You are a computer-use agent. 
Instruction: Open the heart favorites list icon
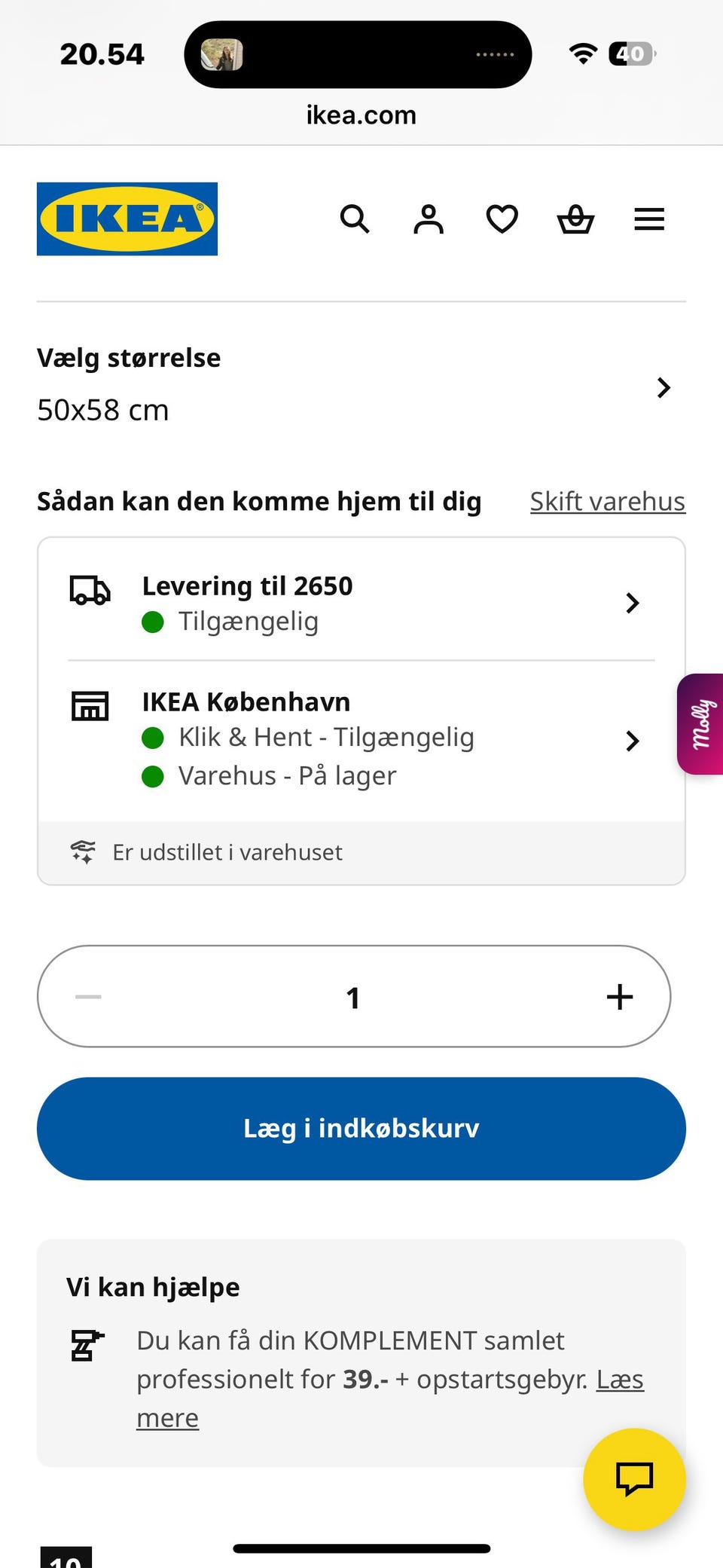[502, 219]
